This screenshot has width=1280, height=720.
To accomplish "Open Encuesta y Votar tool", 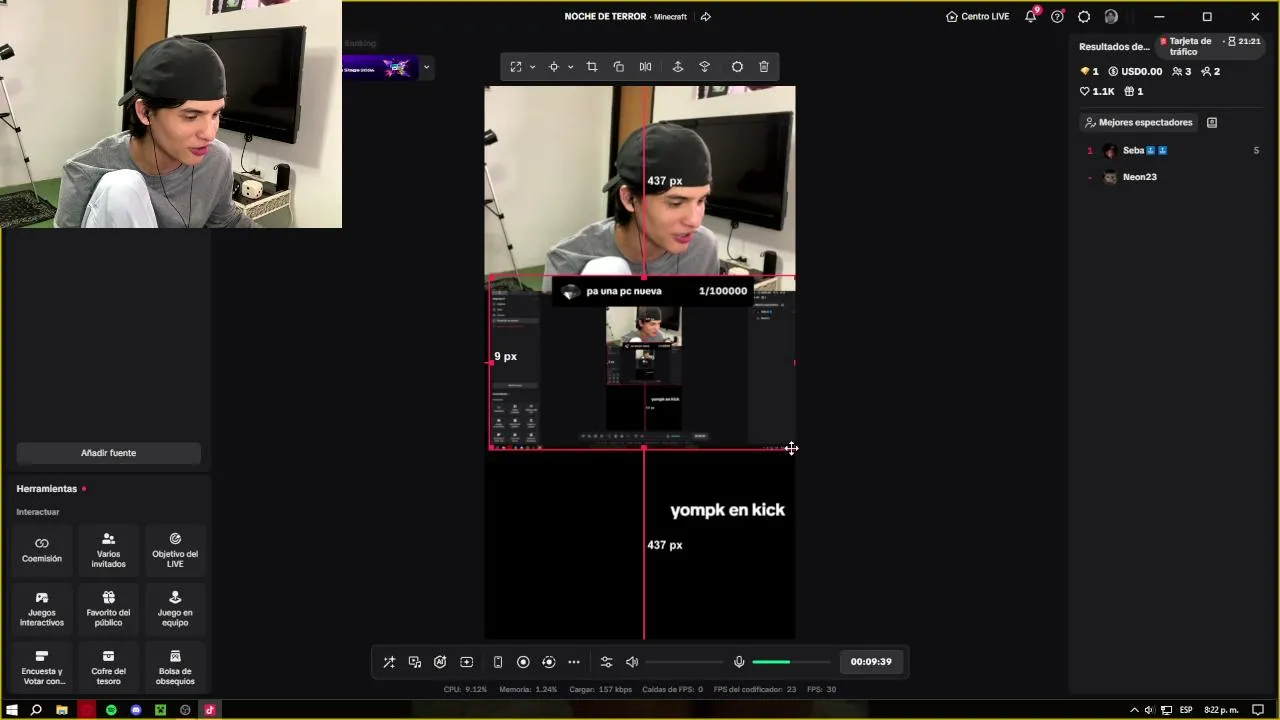I will point(42,667).
